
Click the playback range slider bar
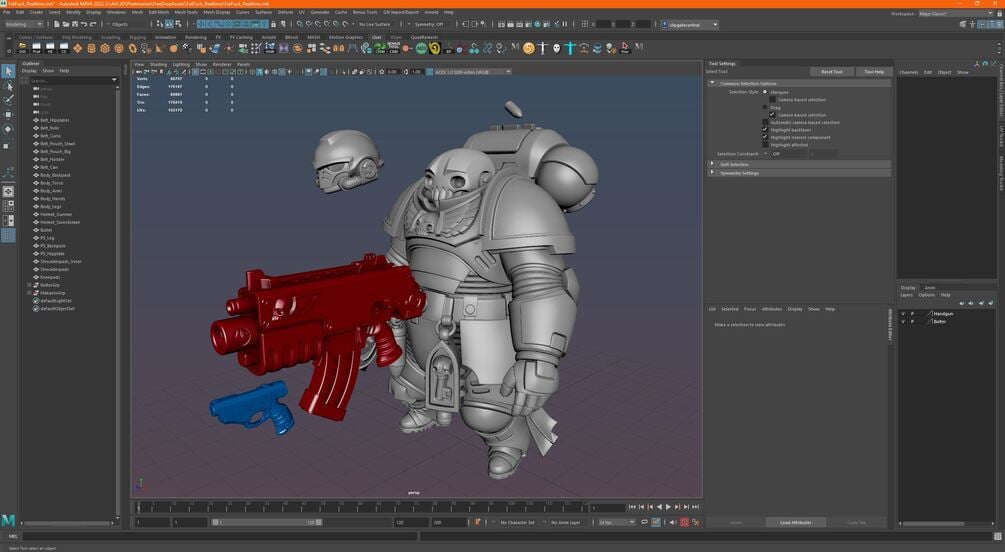point(265,522)
